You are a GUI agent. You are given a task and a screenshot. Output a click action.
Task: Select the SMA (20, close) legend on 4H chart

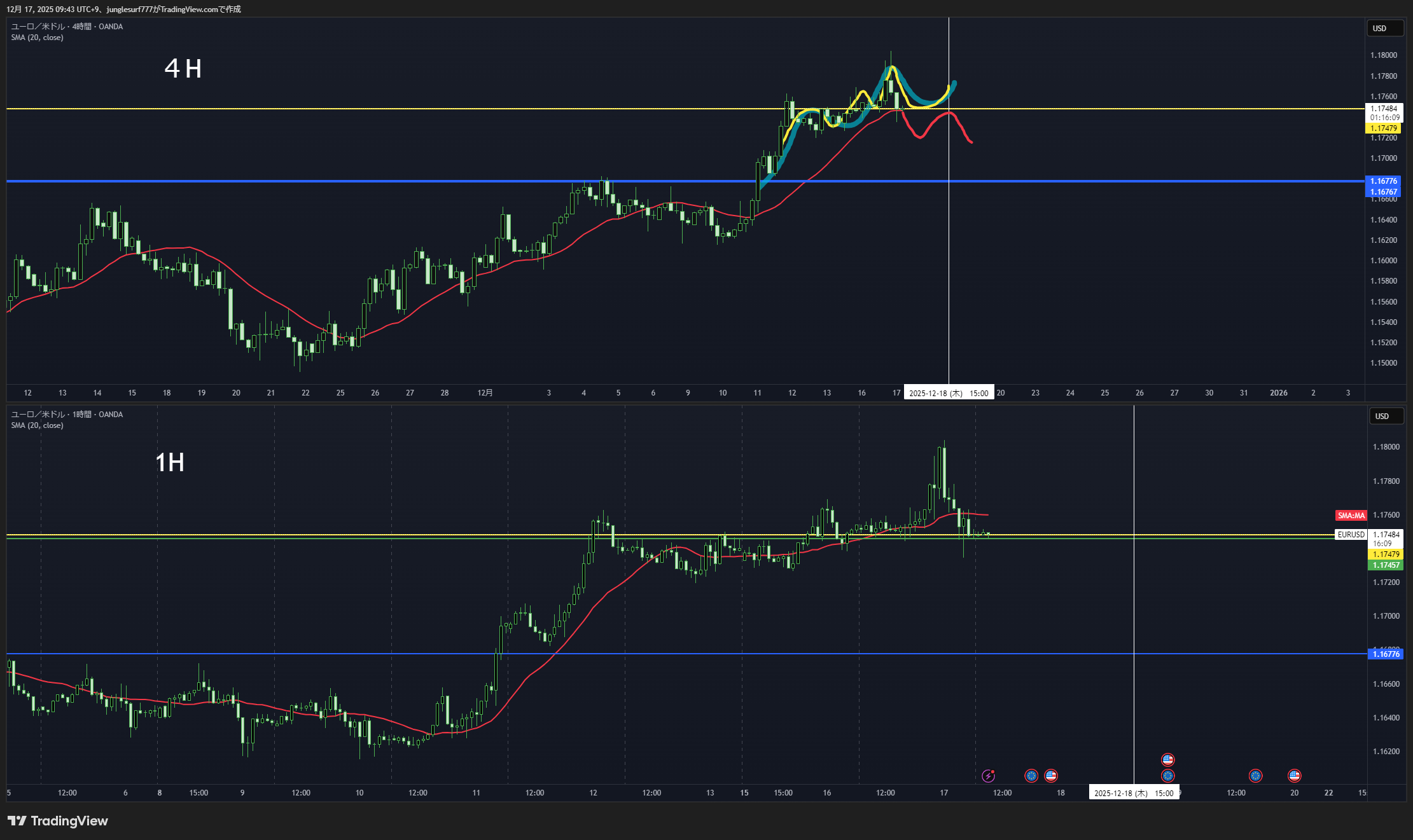pos(37,38)
